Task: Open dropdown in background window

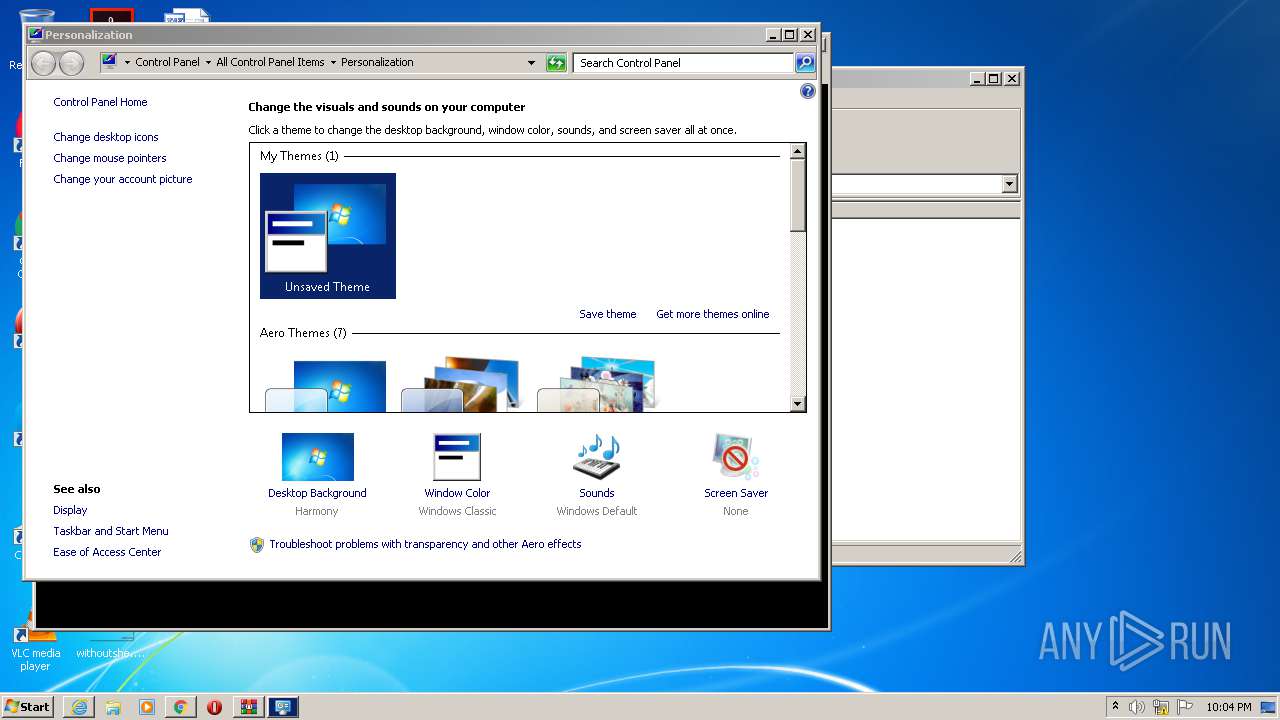Action: coord(1009,184)
